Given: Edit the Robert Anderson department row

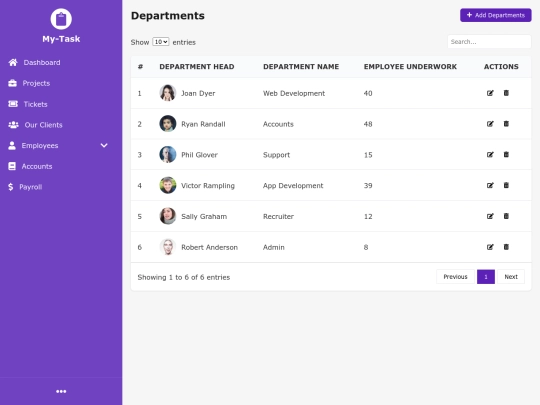Looking at the screenshot, I should pos(490,247).
